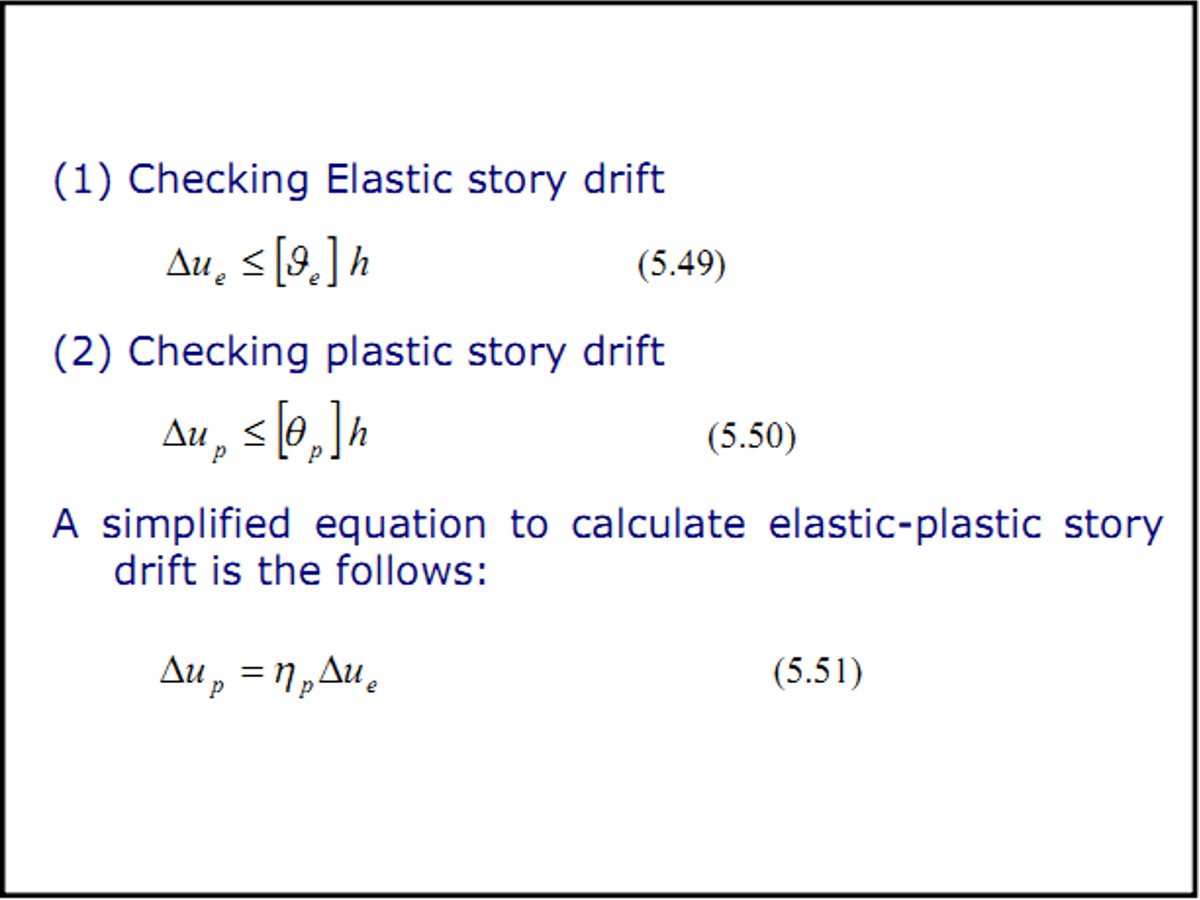Select the equation number (5.51)

(817, 672)
